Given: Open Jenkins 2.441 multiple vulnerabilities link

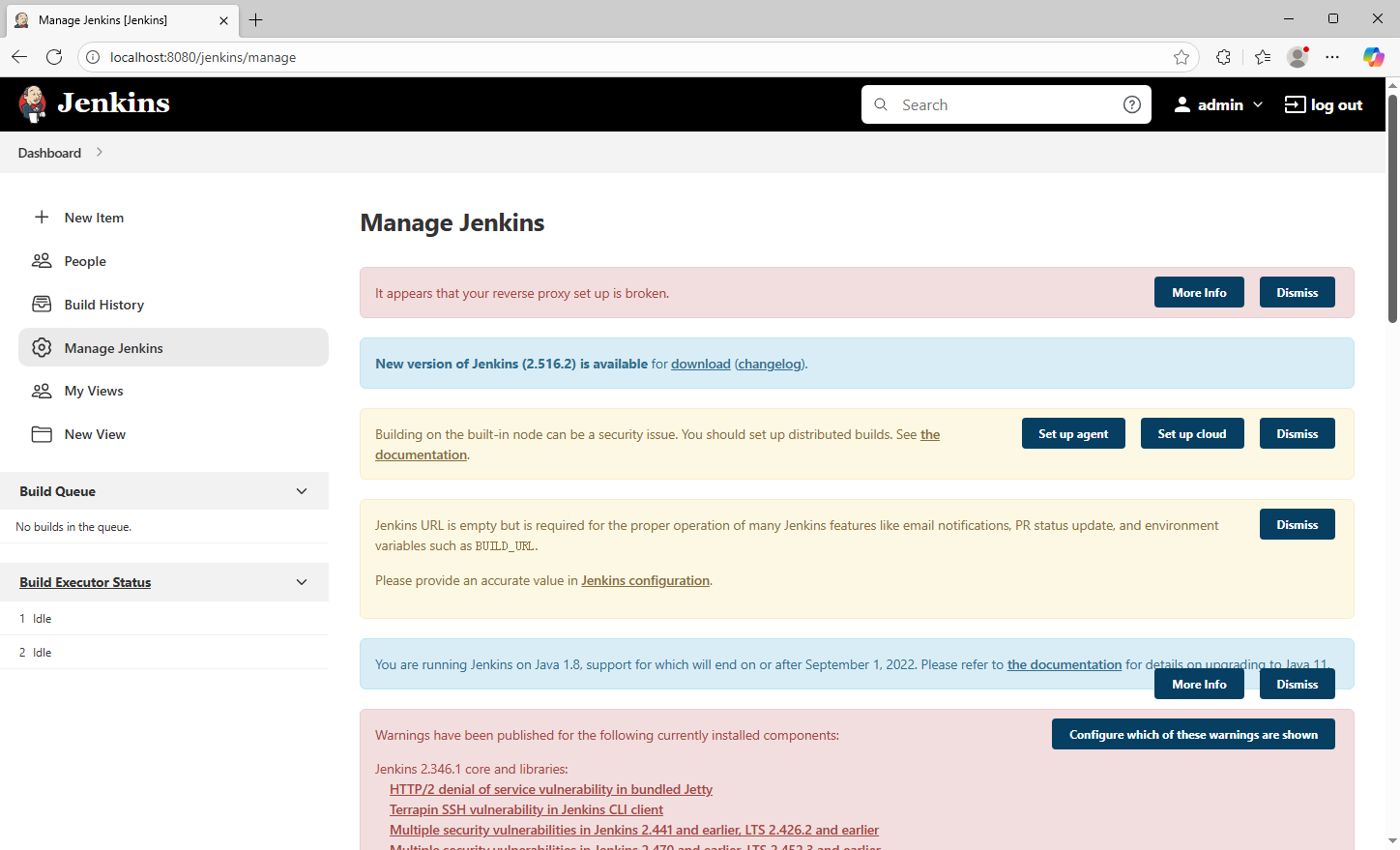Looking at the screenshot, I should [x=634, y=830].
